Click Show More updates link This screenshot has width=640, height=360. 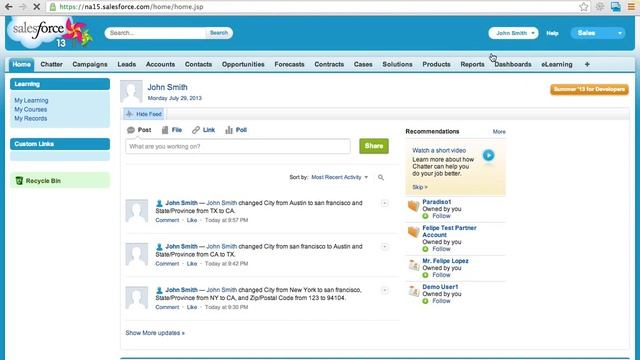pos(155,333)
